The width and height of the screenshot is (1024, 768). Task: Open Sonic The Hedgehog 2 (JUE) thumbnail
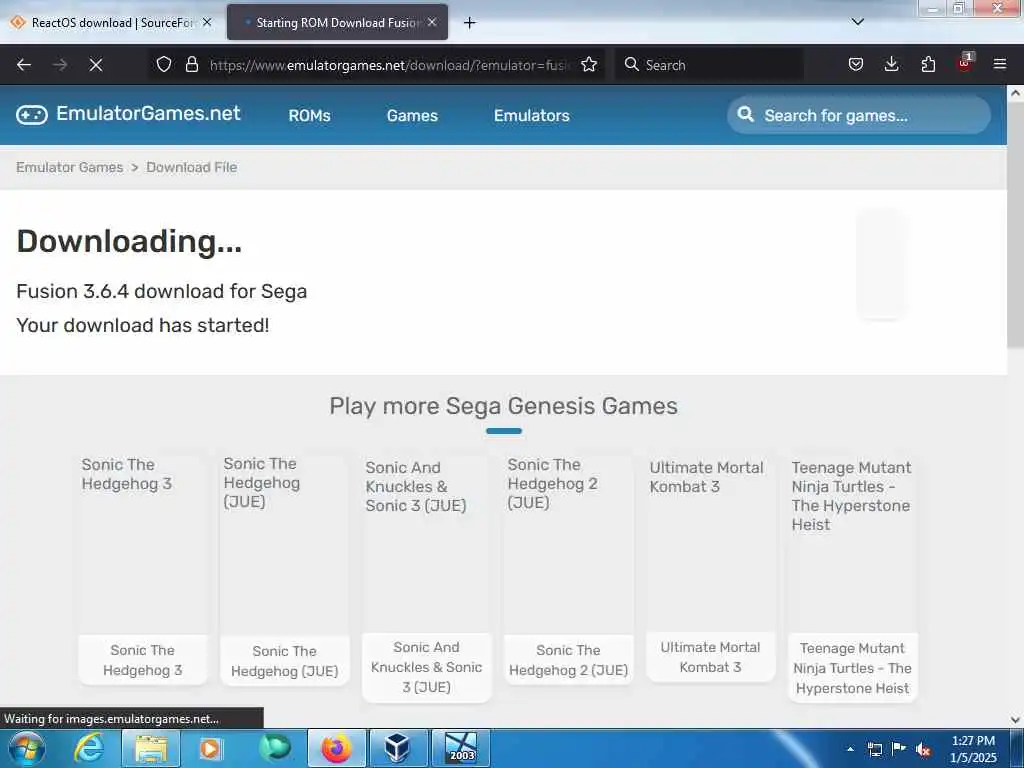click(x=568, y=545)
